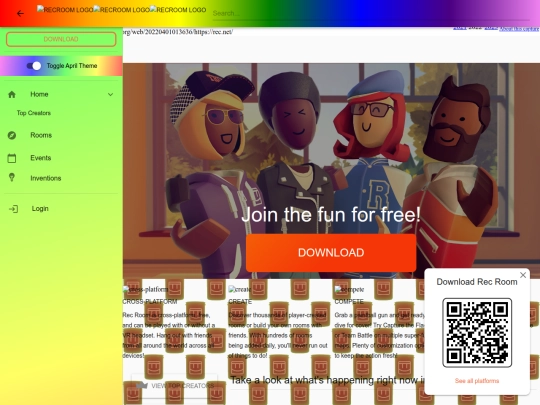540x405 pixels.
Task: Click the Download Rec Room popup title
Action: (477, 282)
